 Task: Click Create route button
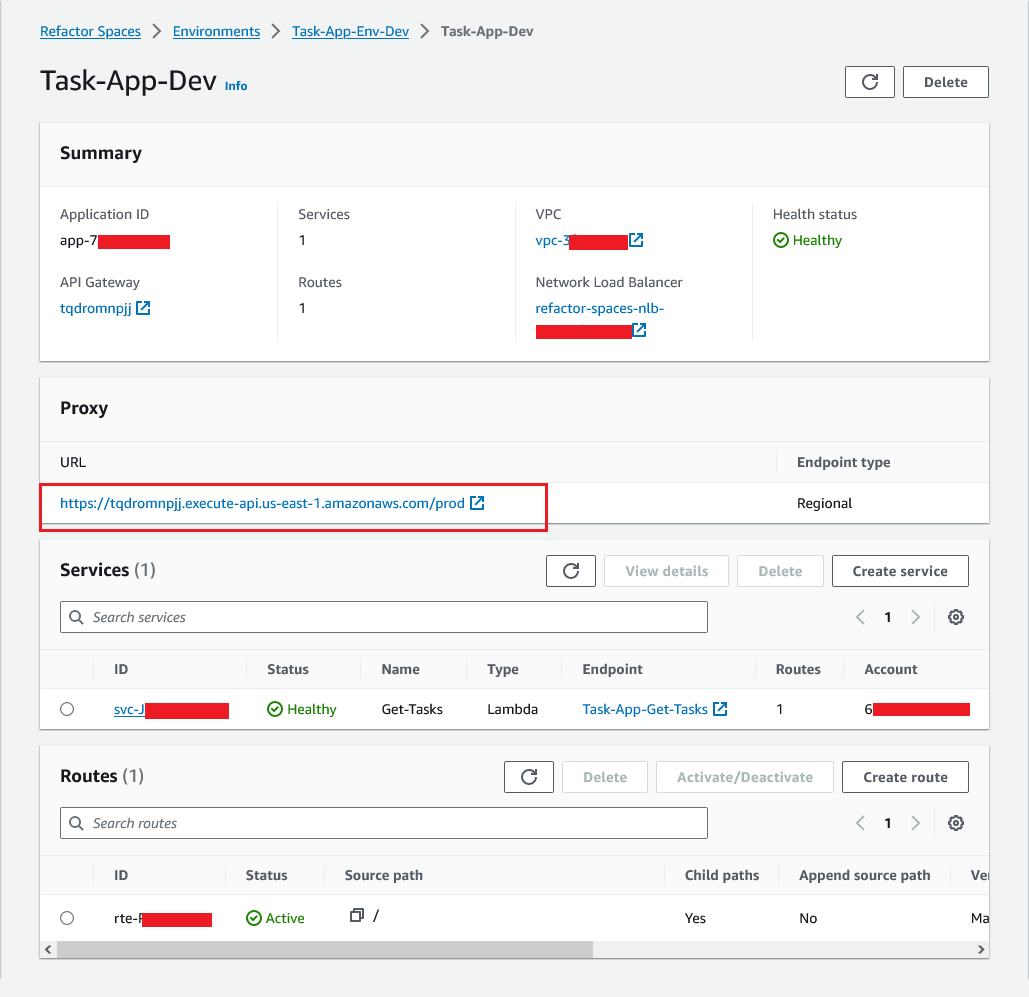tap(906, 777)
